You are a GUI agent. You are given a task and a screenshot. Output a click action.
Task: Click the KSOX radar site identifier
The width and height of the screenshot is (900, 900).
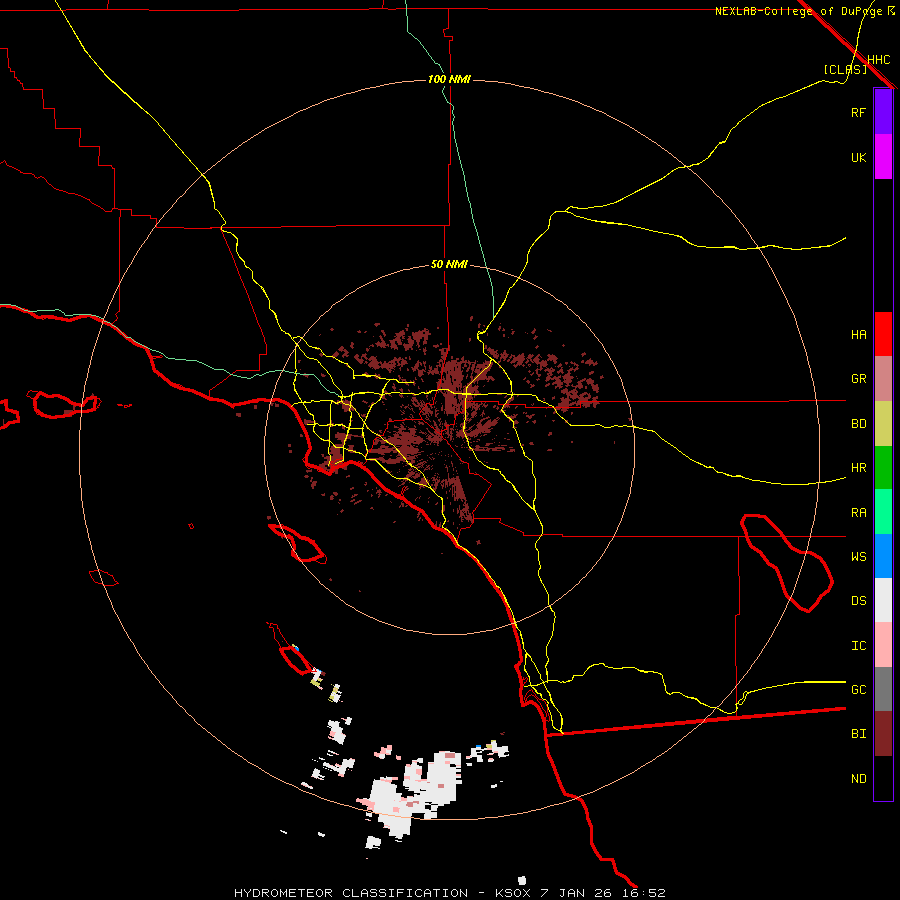coord(514,893)
